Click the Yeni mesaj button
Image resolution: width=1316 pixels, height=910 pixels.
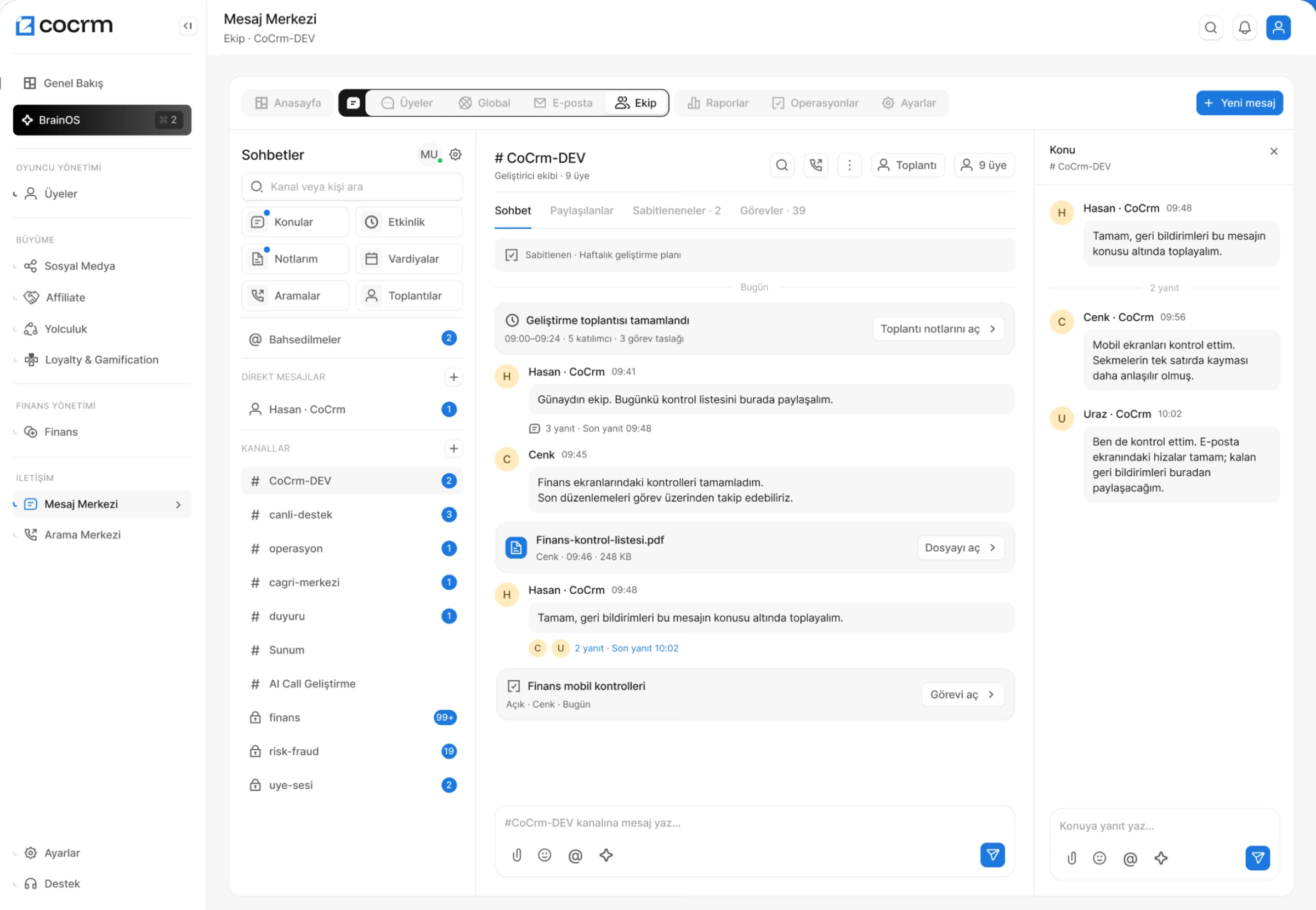[1239, 103]
